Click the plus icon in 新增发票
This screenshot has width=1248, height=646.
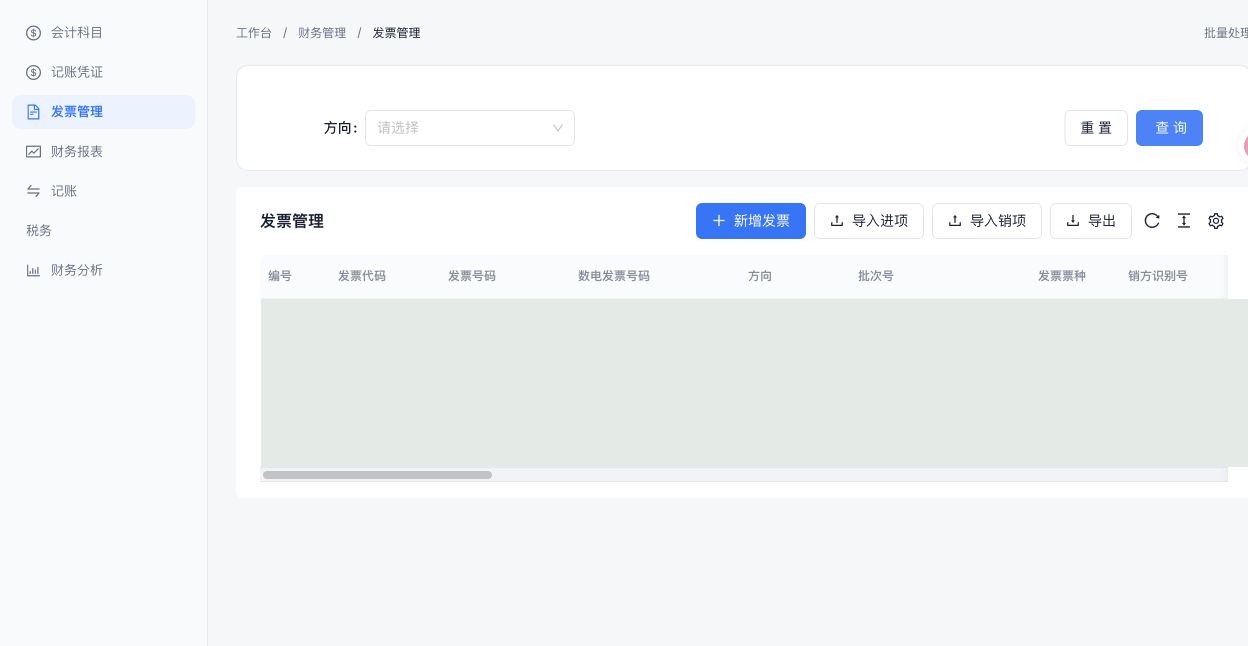(x=718, y=221)
